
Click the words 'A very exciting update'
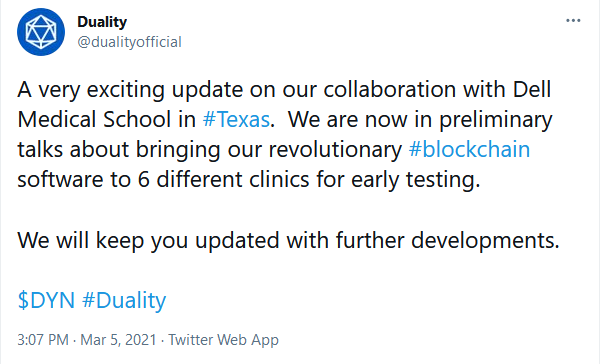coord(130,90)
